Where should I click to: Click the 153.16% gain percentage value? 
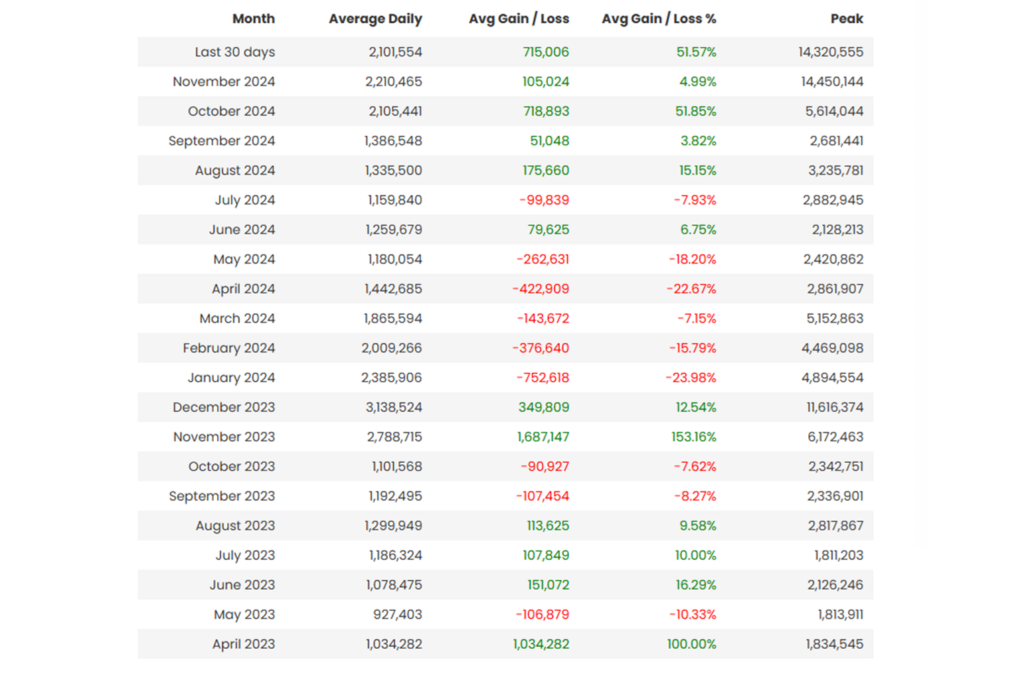pyautogui.click(x=690, y=437)
